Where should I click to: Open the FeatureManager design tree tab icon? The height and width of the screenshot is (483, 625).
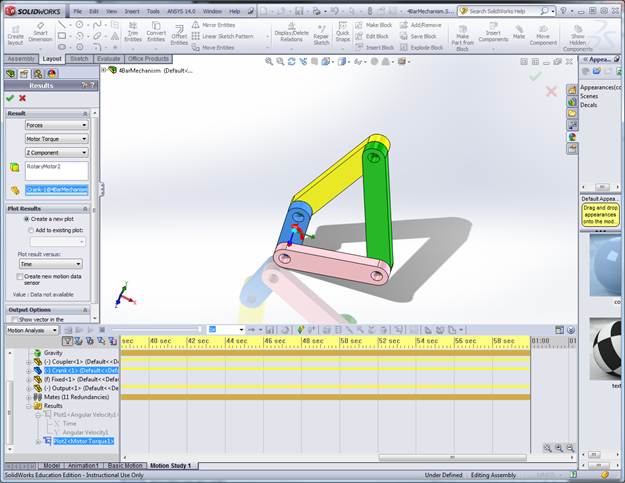click(x=11, y=74)
